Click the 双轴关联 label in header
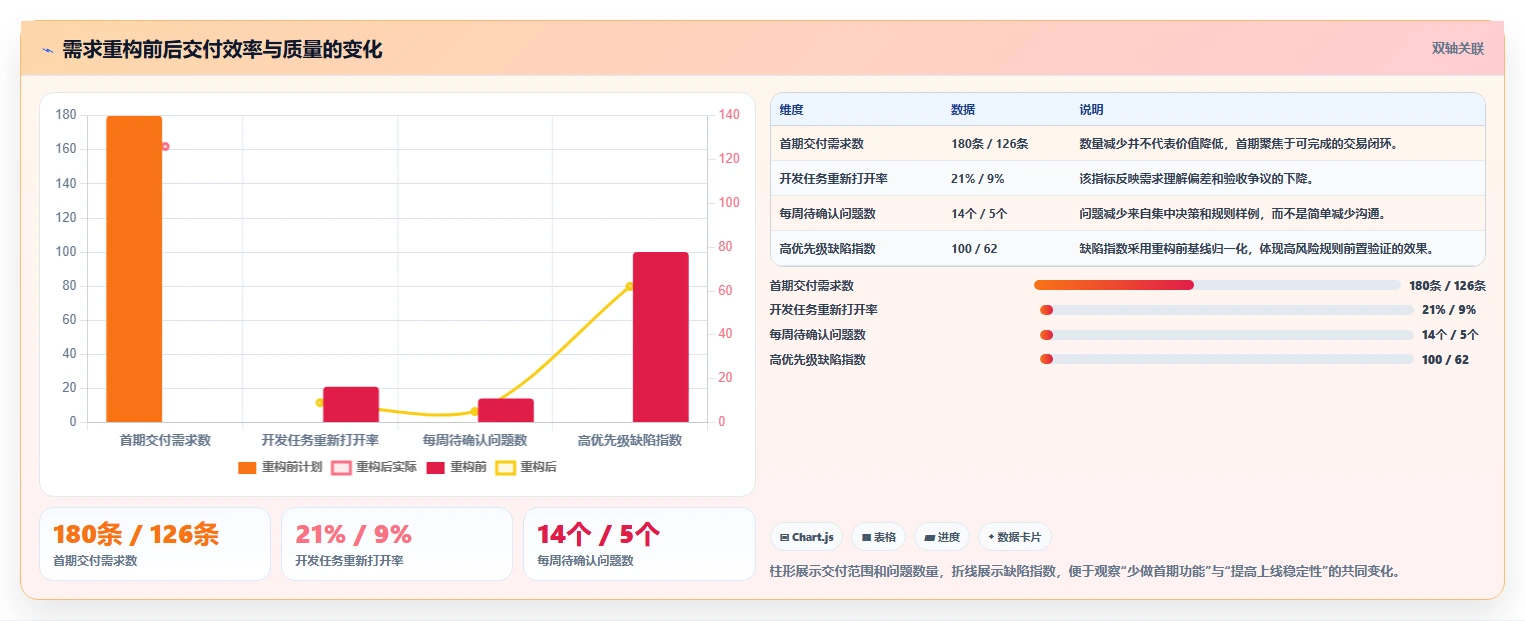The image size is (1525, 621). point(1457,49)
